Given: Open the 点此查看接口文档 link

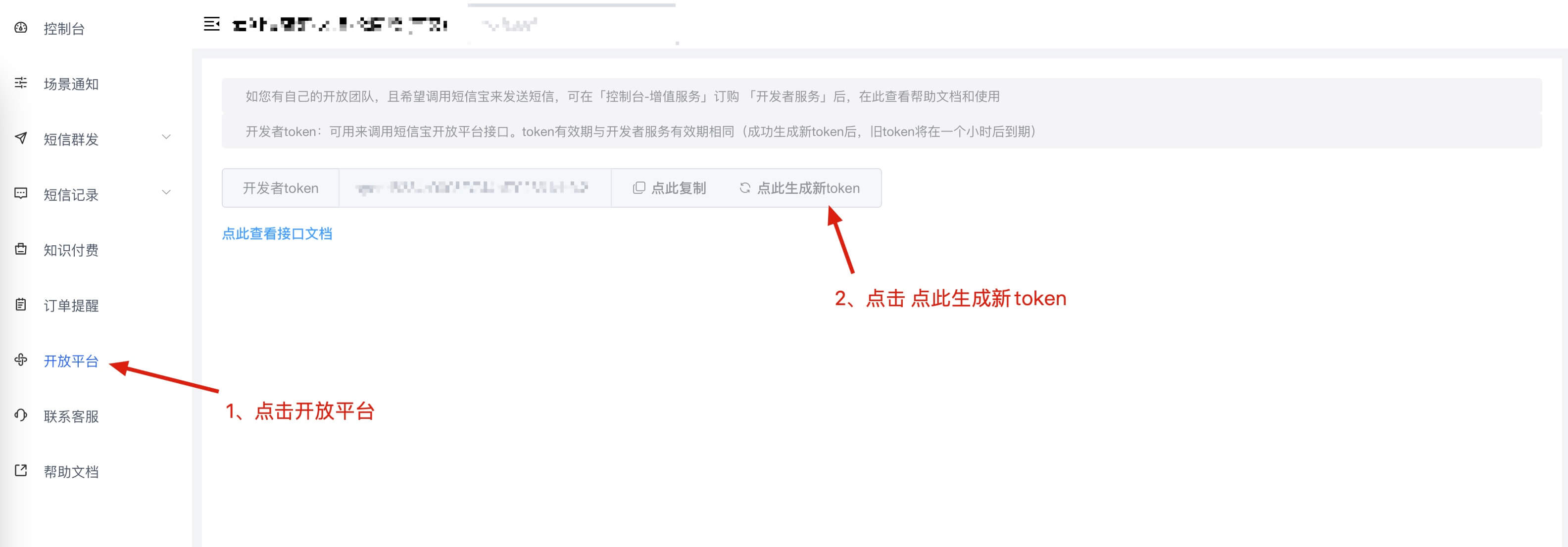Looking at the screenshot, I should (x=277, y=233).
